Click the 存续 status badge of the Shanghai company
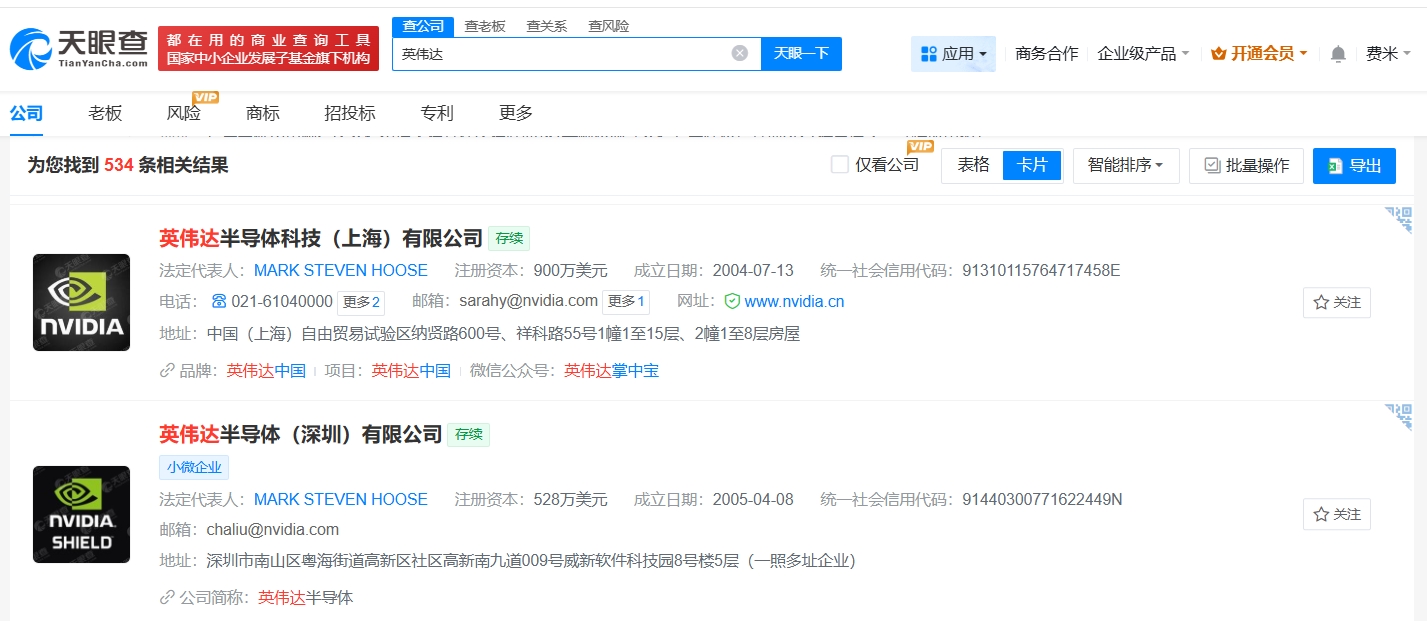This screenshot has width=1427, height=621. (x=509, y=239)
